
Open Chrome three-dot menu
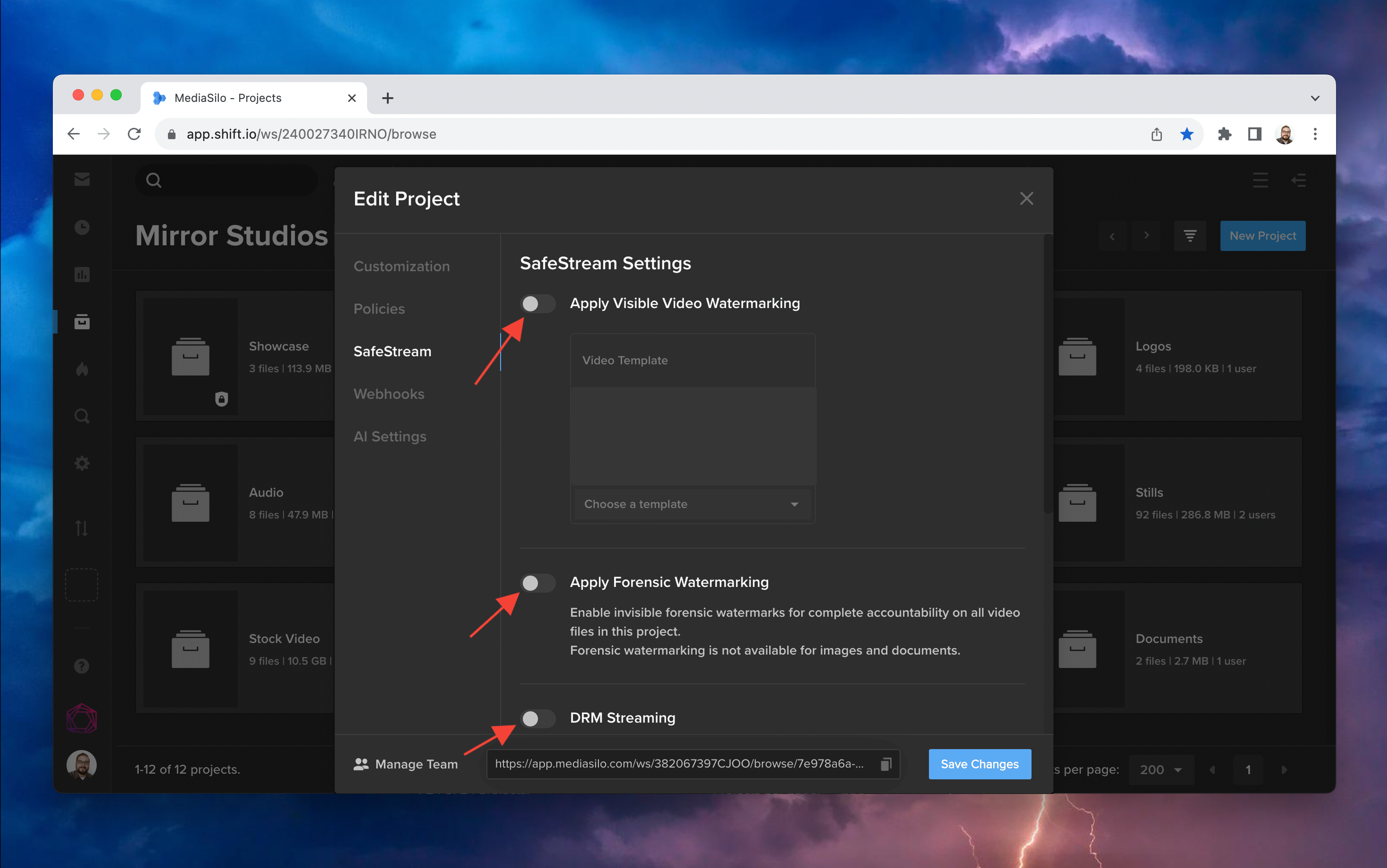click(1315, 134)
